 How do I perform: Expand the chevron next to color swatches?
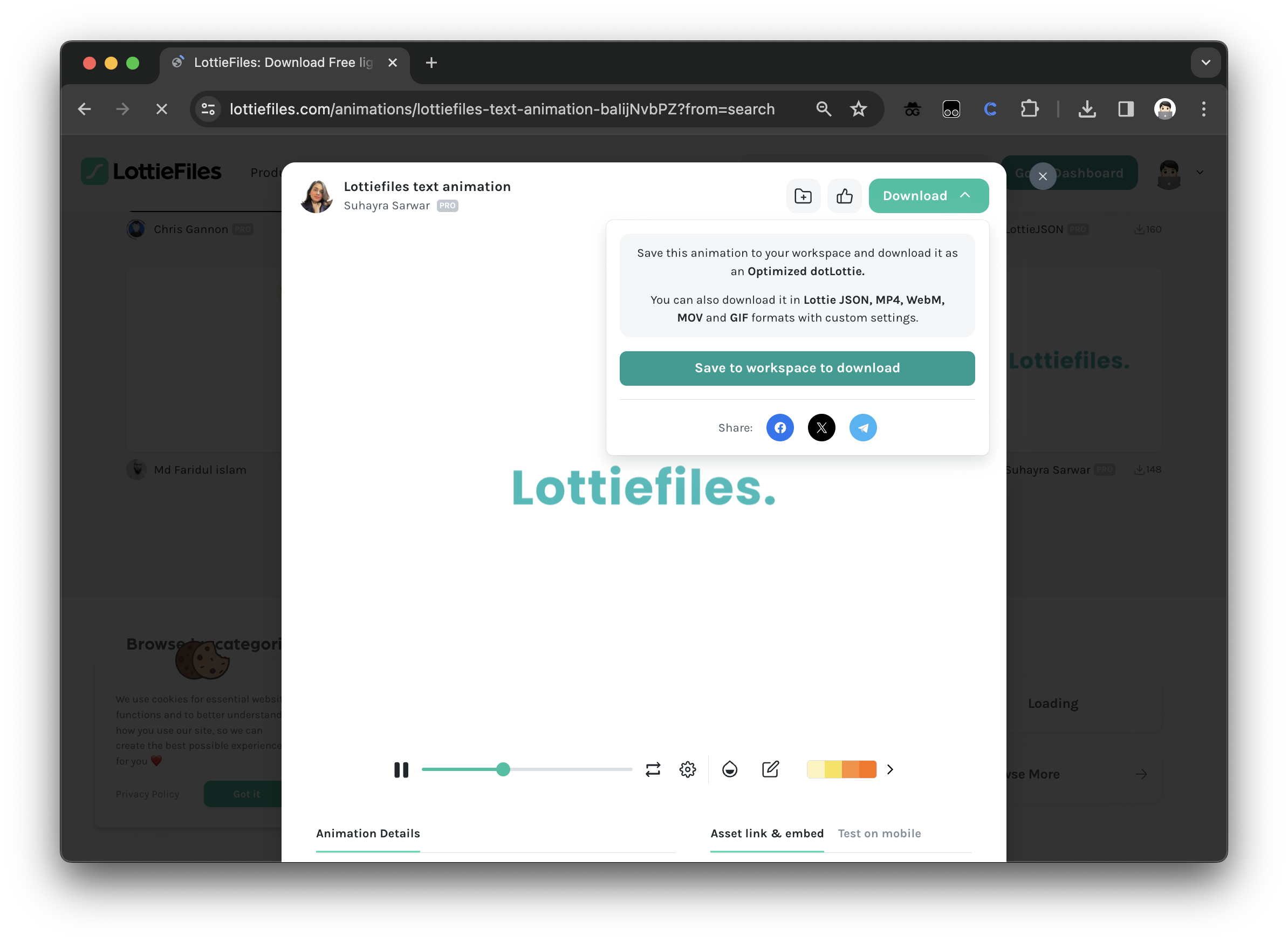pos(890,770)
